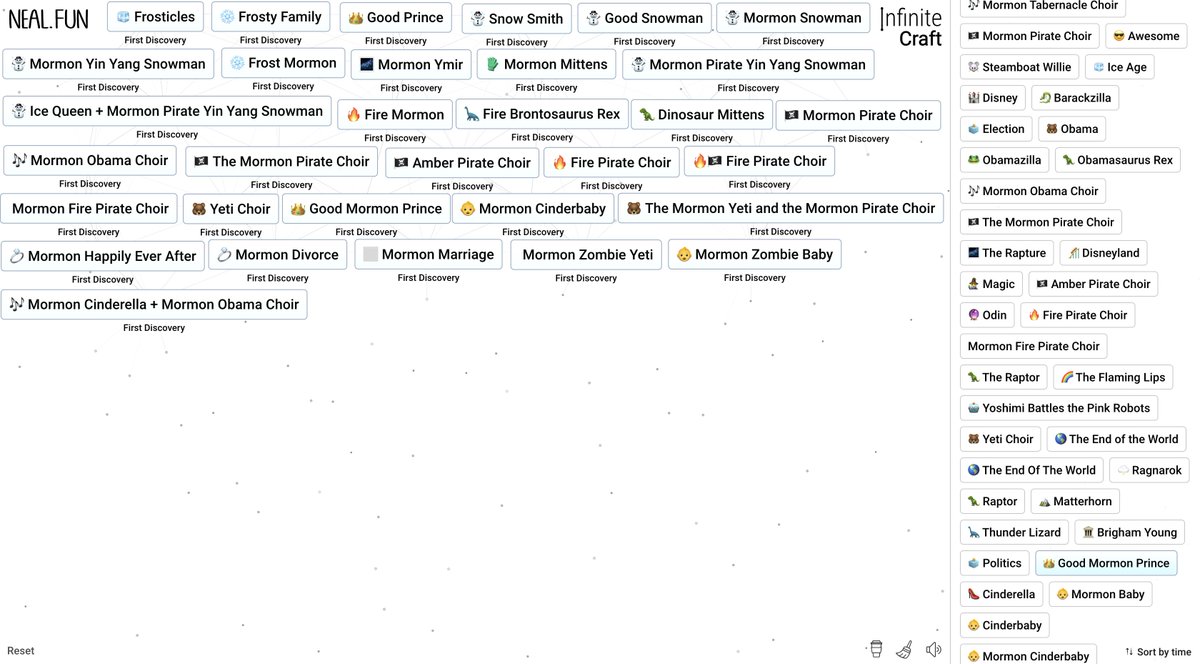Select the Snow Smith element
The height and width of the screenshot is (664, 1200).
point(517,19)
